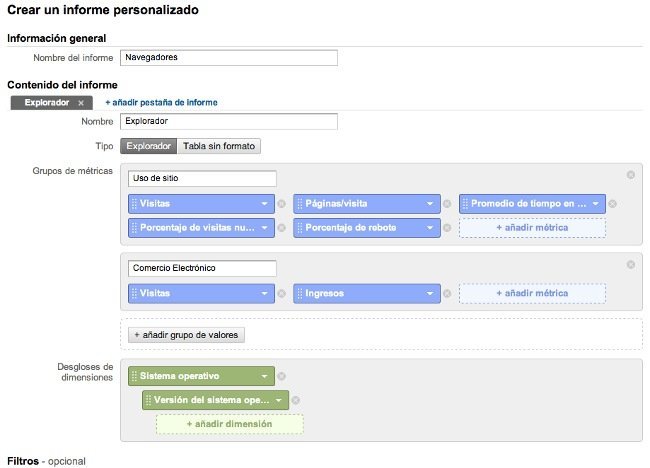
Task: Remove the Sistema operativo dimension x icon
Action: point(282,377)
